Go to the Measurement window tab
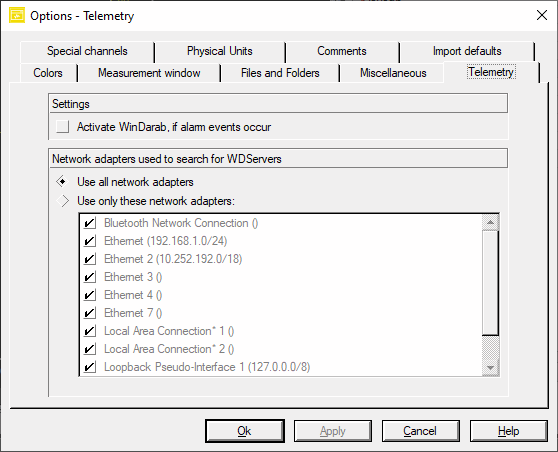The height and width of the screenshot is (452, 558). pyautogui.click(x=149, y=73)
